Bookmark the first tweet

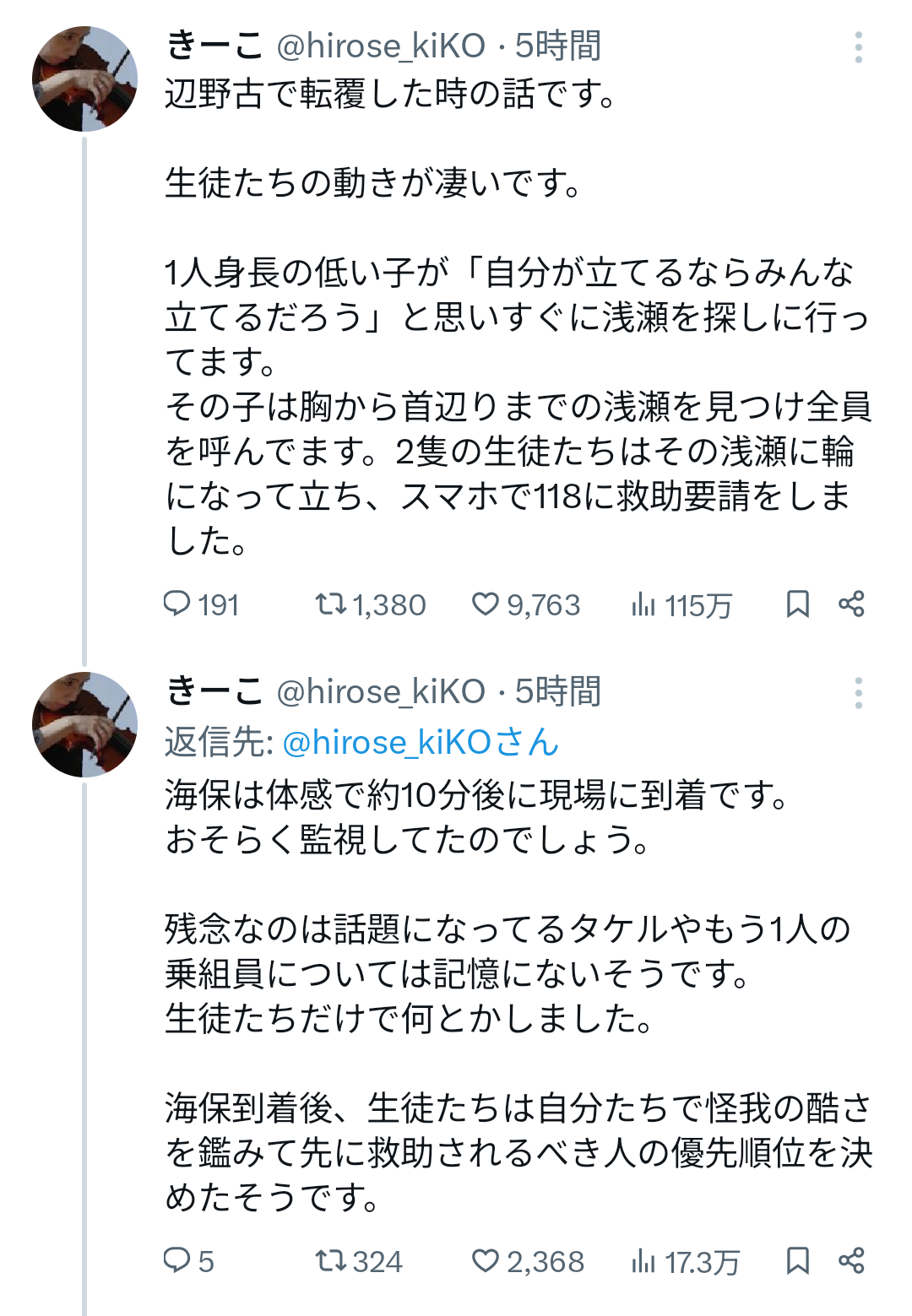click(x=797, y=604)
